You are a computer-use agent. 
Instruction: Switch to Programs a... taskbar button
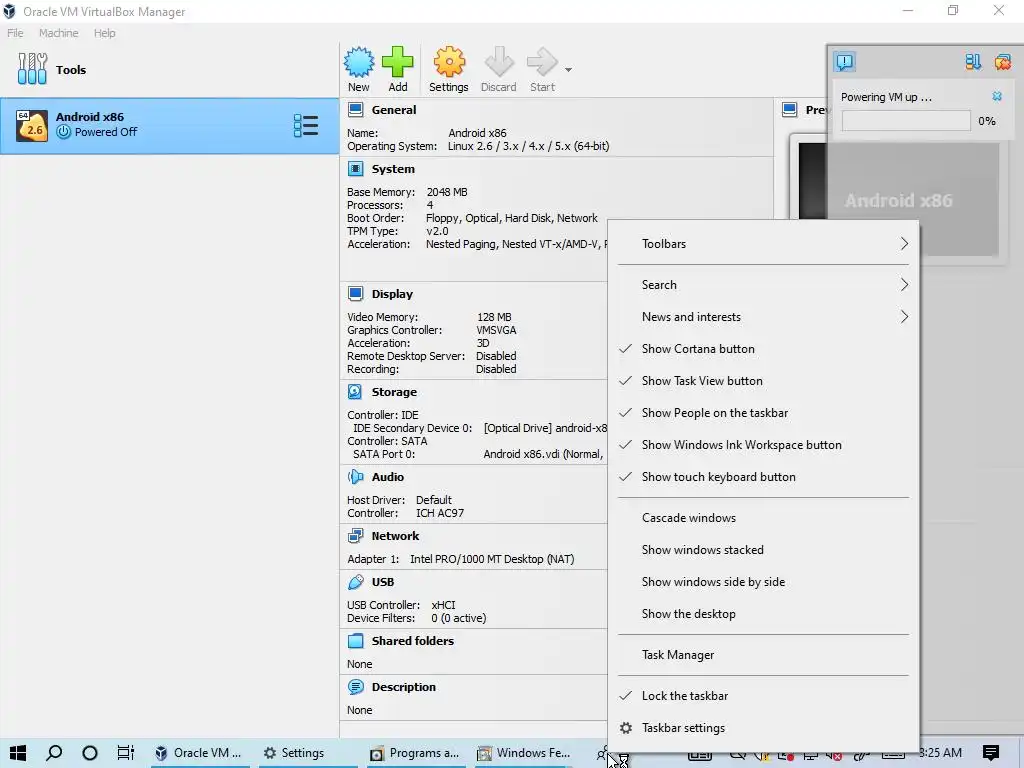414,753
